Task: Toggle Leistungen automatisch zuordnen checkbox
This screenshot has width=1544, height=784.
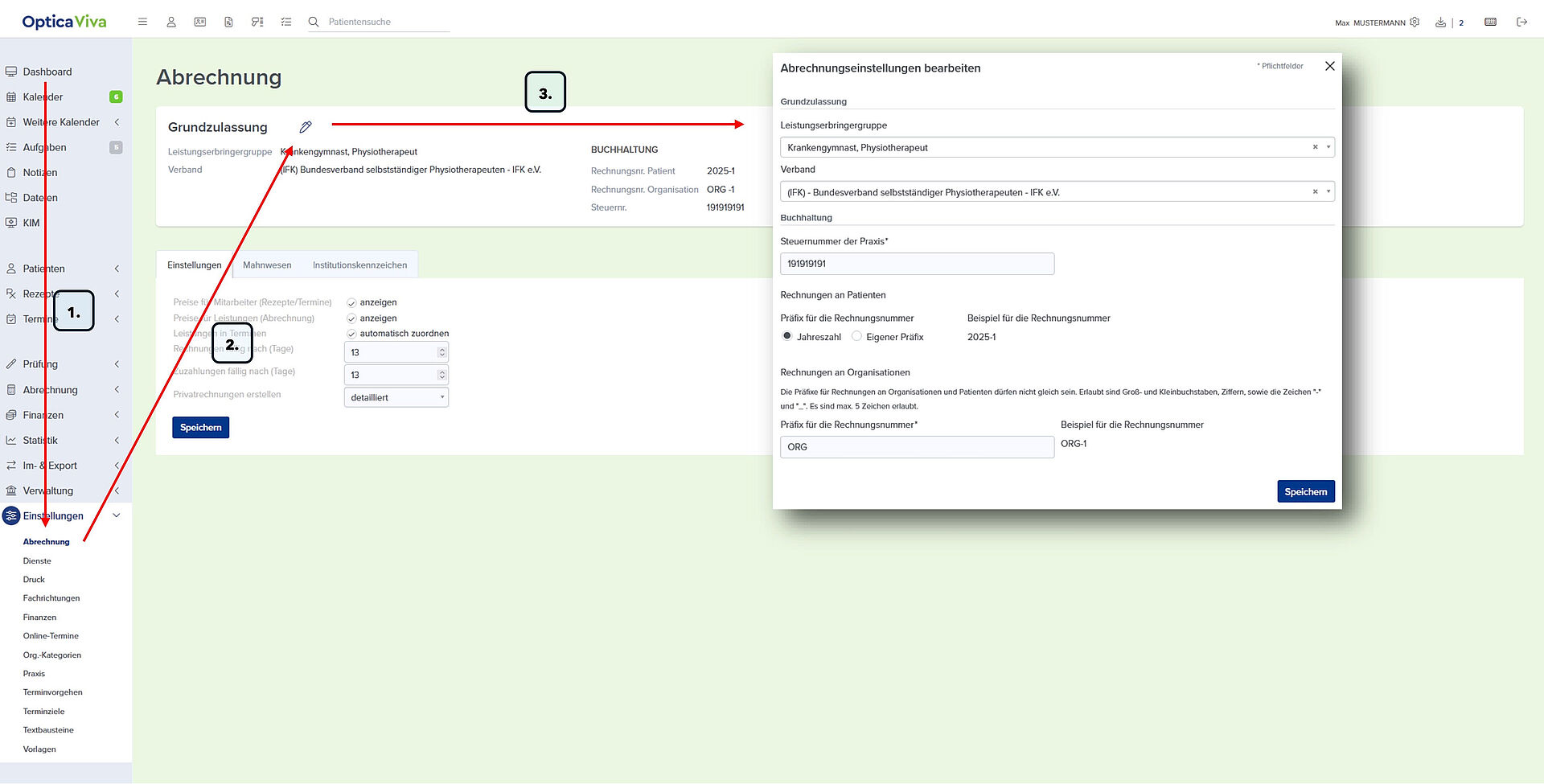Action: pyautogui.click(x=351, y=334)
